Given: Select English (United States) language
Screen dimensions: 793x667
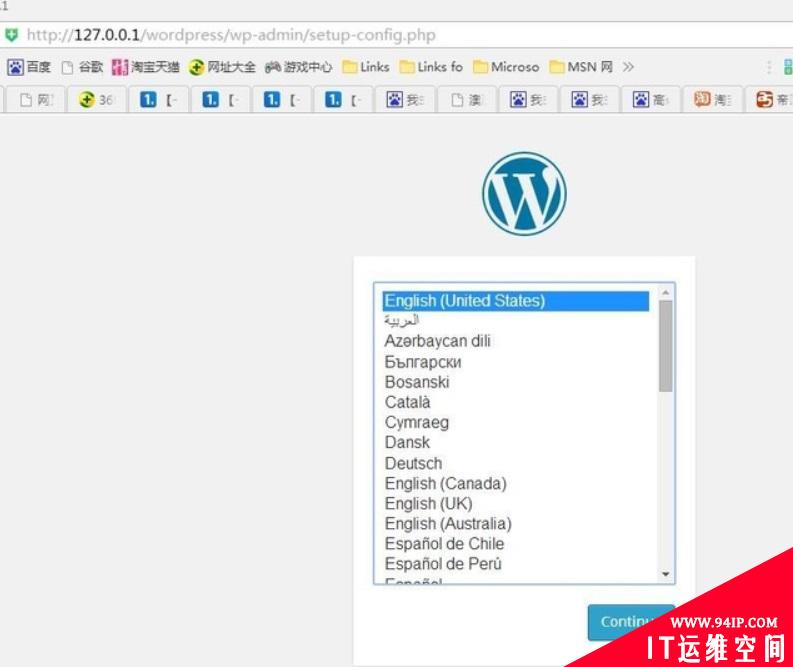Looking at the screenshot, I should 516,301.
